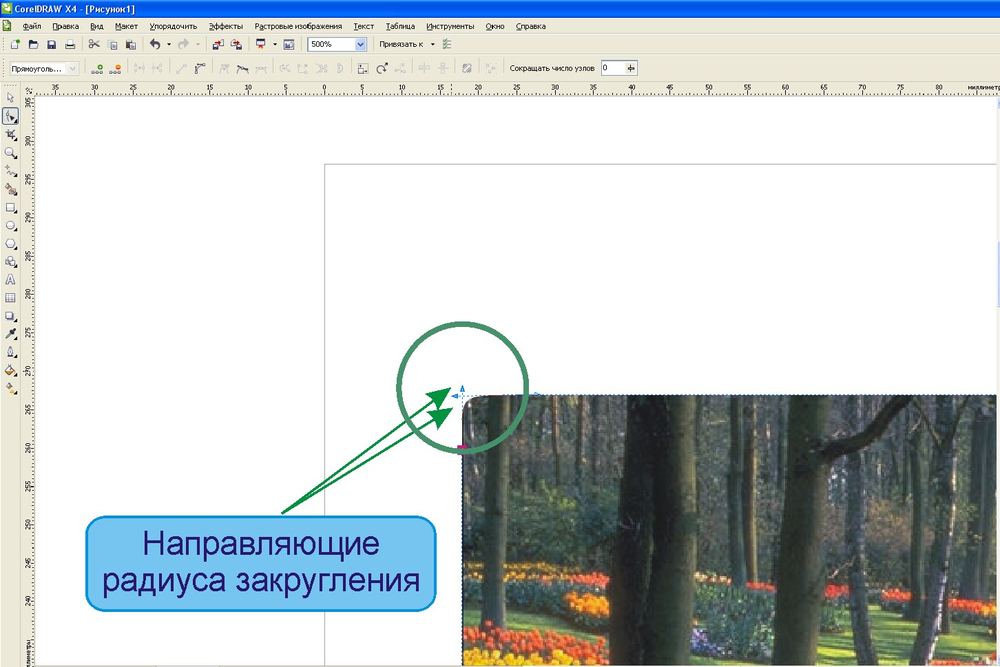Open the Вид menu
This screenshot has width=1000, height=667.
point(96,26)
